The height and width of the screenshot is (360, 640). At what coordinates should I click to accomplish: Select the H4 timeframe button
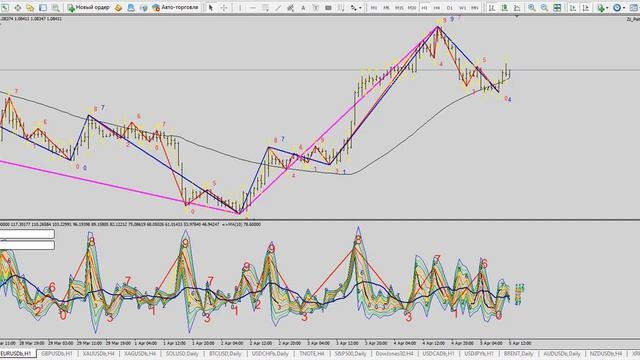coord(437,8)
